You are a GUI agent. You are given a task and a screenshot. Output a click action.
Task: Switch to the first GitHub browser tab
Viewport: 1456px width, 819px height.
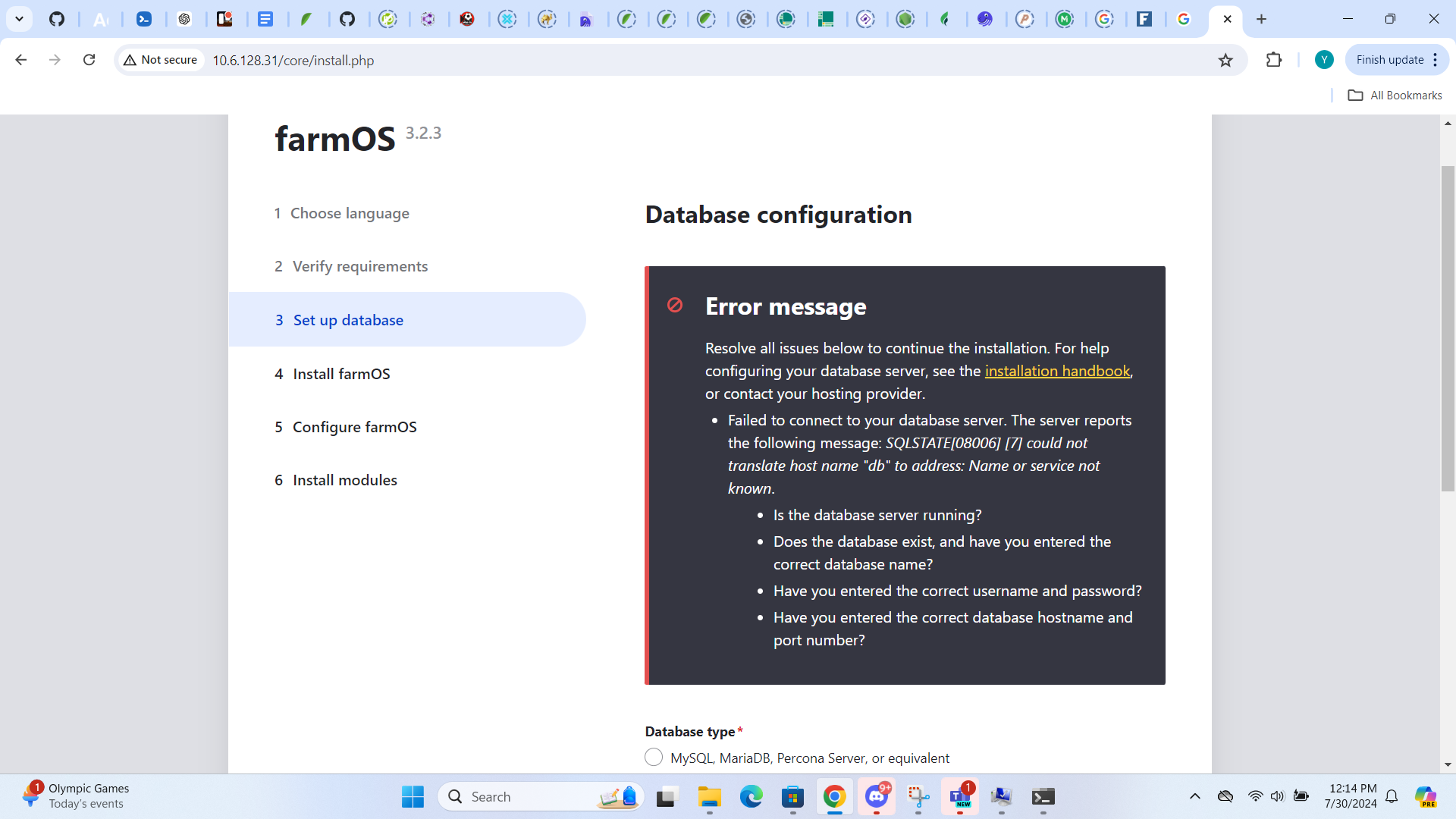click(x=57, y=19)
